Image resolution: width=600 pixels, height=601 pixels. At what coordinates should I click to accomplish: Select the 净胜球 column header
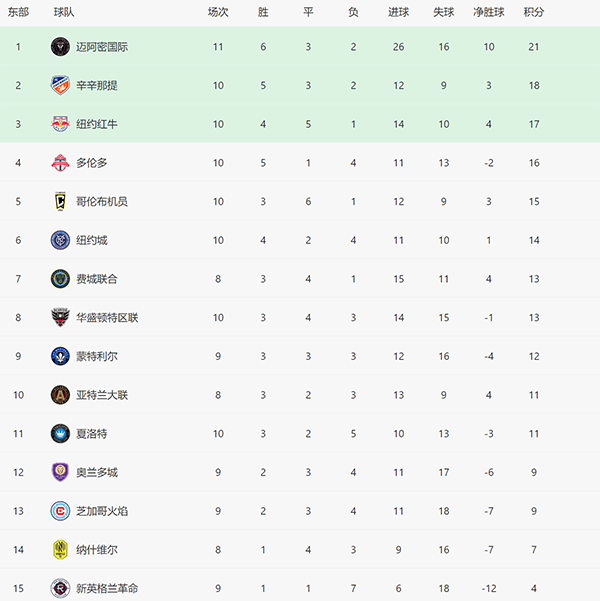[x=489, y=12]
